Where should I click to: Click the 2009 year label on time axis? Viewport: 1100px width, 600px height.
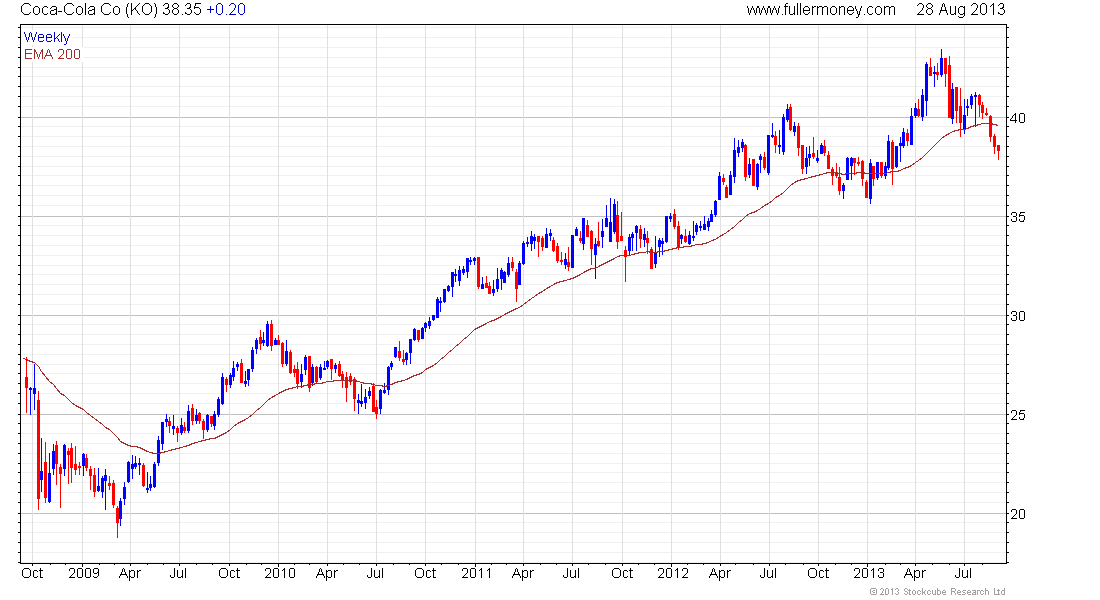coord(83,573)
